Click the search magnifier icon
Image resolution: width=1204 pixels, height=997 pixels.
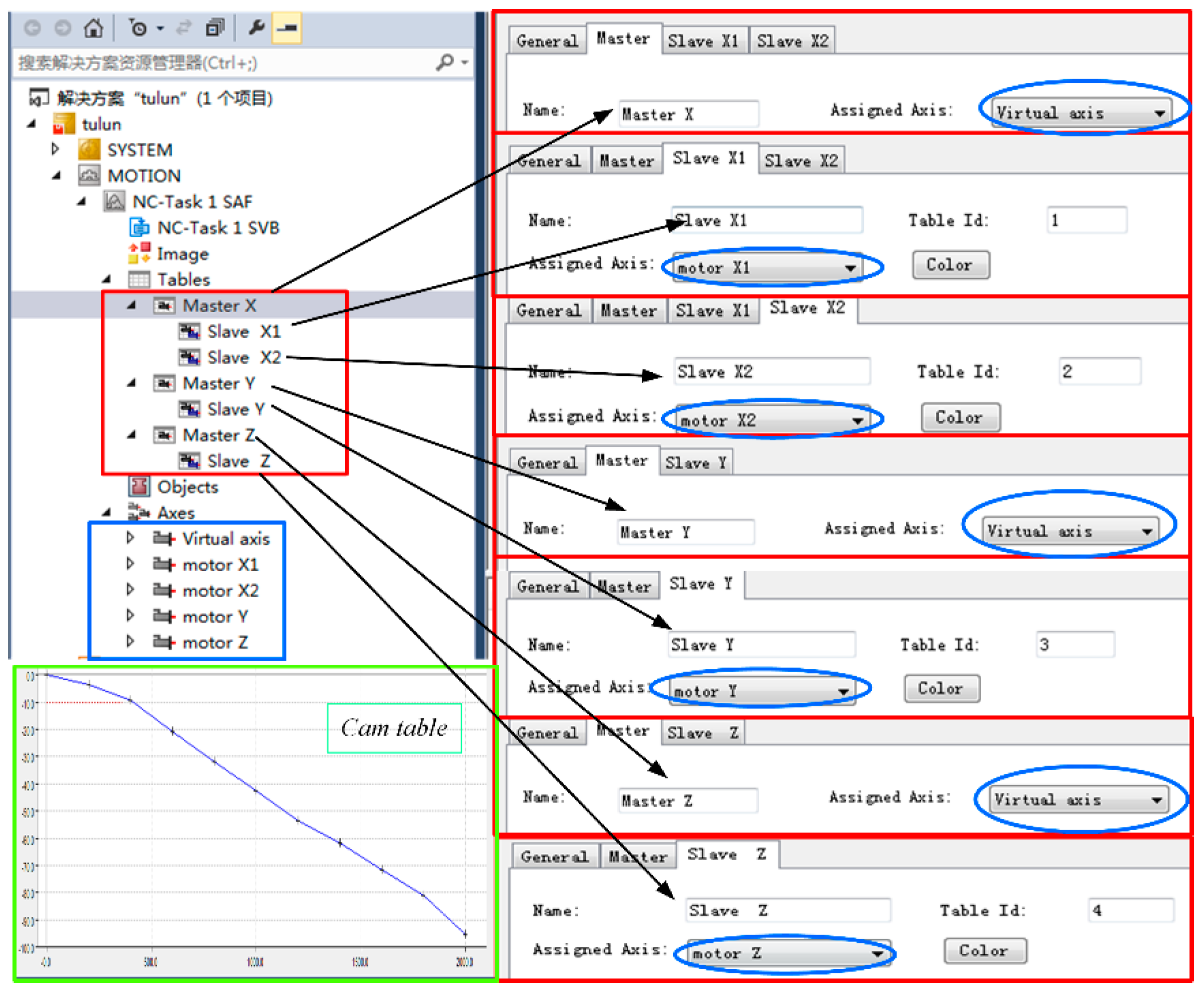[445, 61]
